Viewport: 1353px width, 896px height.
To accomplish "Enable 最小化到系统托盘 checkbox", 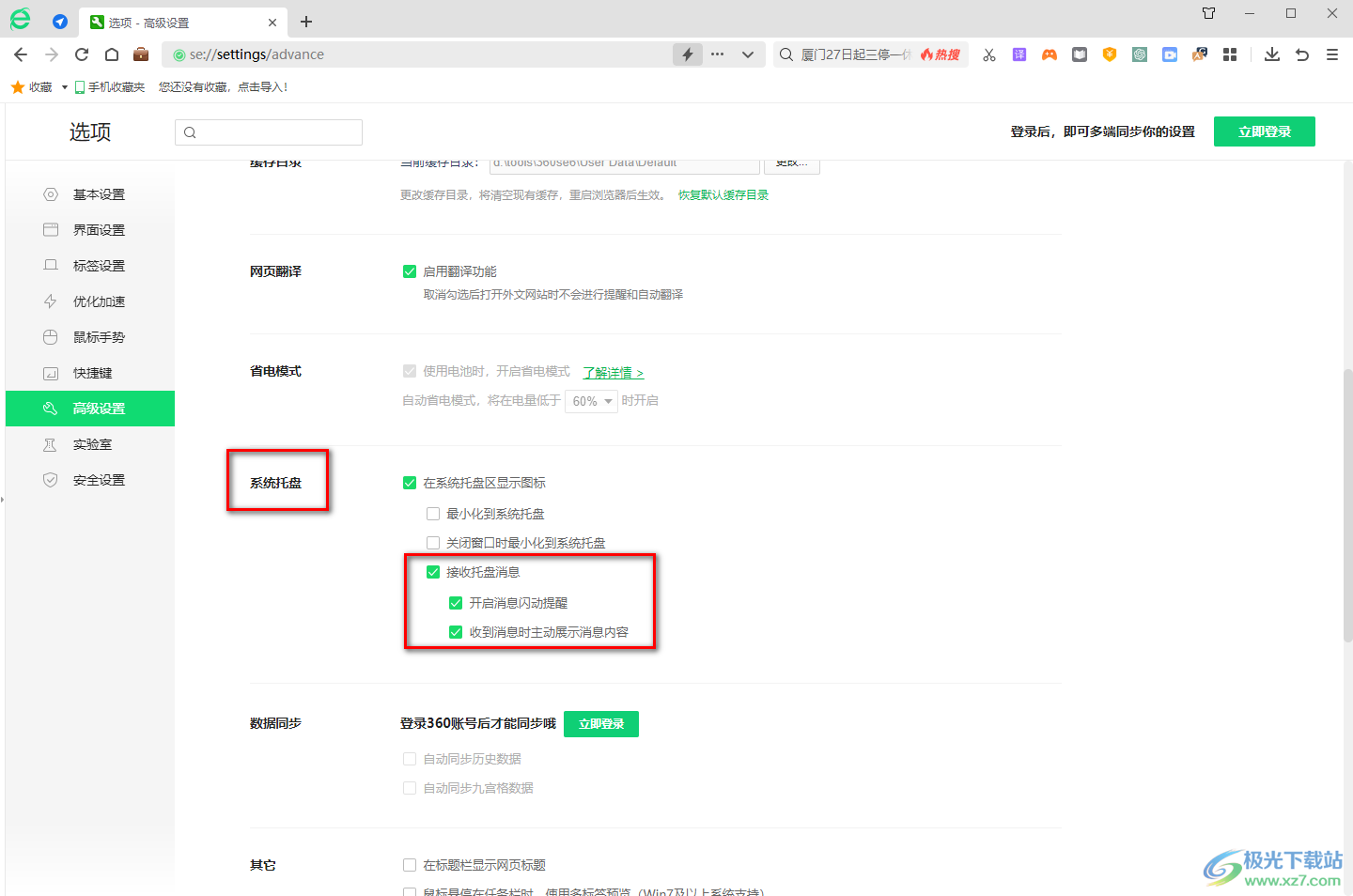I will pos(433,514).
